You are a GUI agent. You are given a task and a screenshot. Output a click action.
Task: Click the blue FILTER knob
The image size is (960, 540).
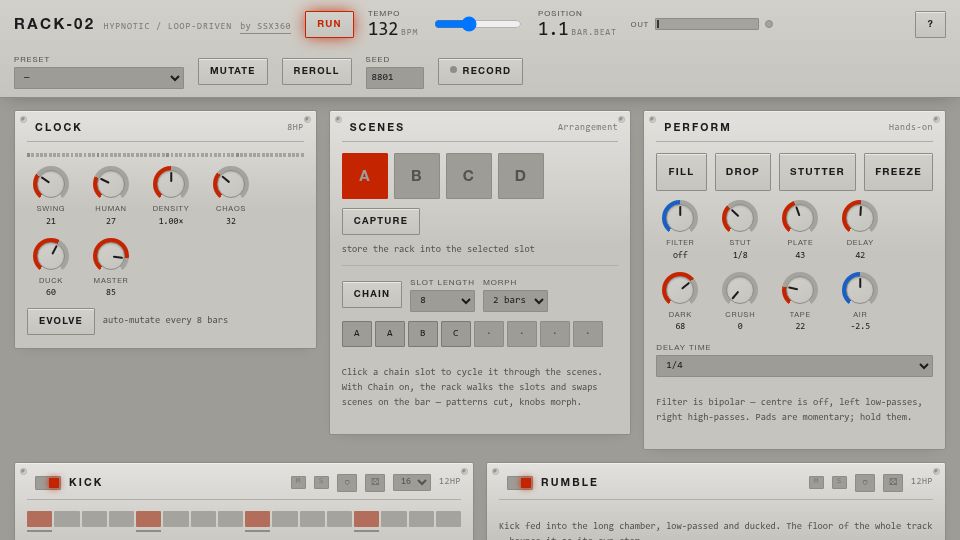tap(680, 217)
